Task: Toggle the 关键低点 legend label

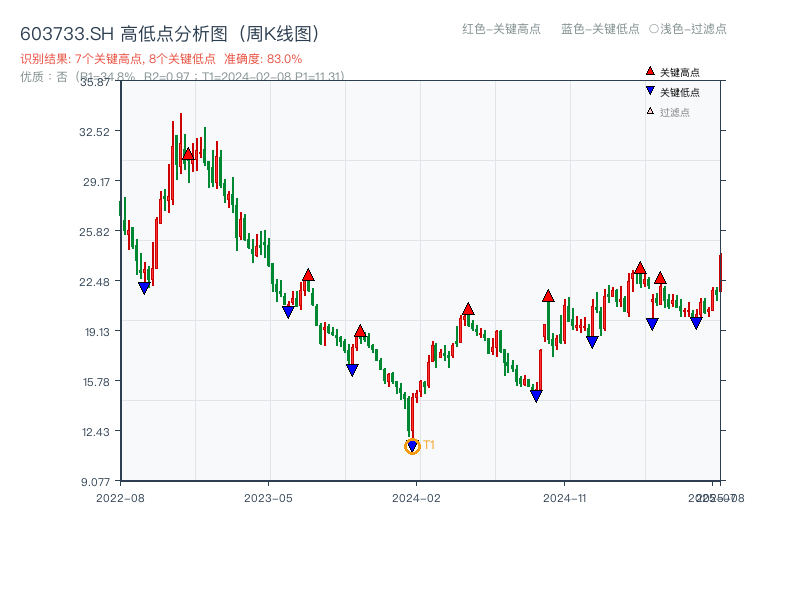Action: 680,92
